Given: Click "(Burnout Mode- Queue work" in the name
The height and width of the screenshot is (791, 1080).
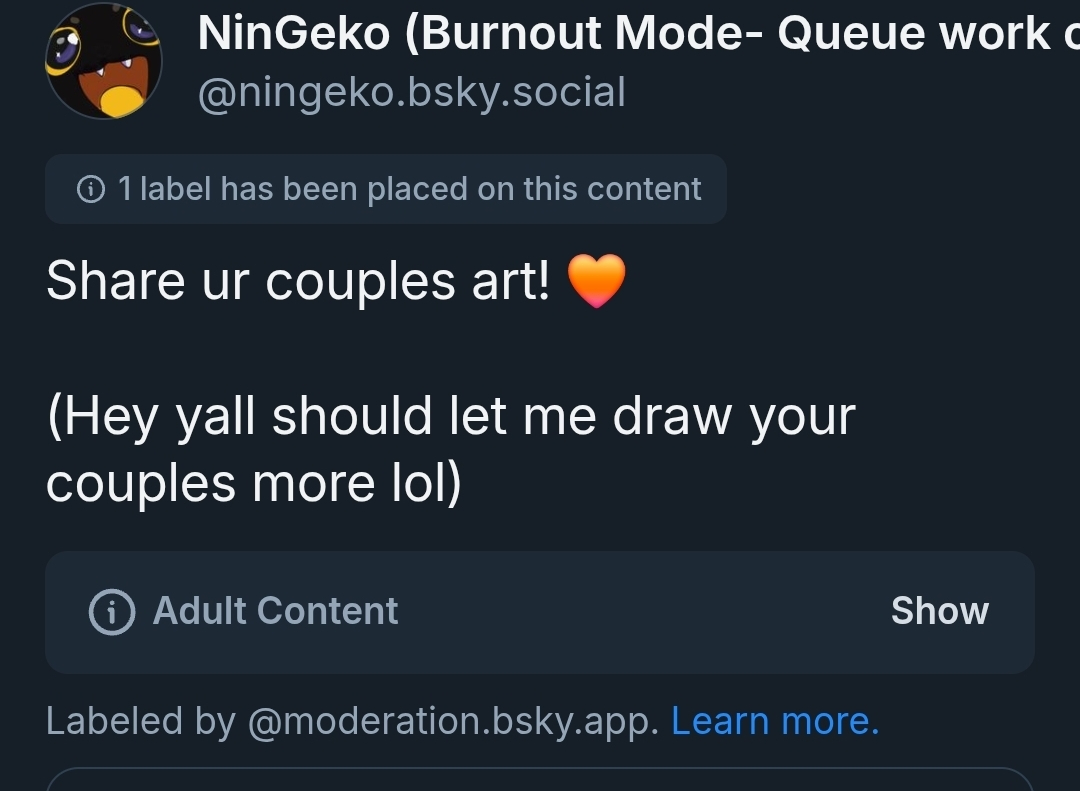Looking at the screenshot, I should click(x=730, y=34).
